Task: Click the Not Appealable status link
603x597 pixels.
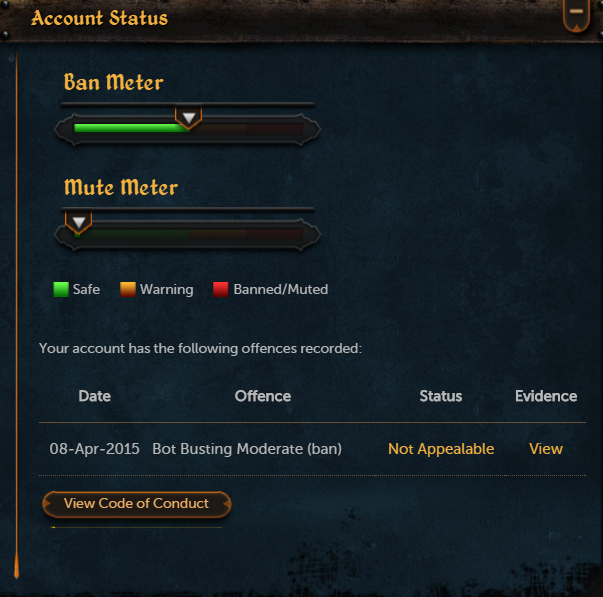Action: coord(441,449)
